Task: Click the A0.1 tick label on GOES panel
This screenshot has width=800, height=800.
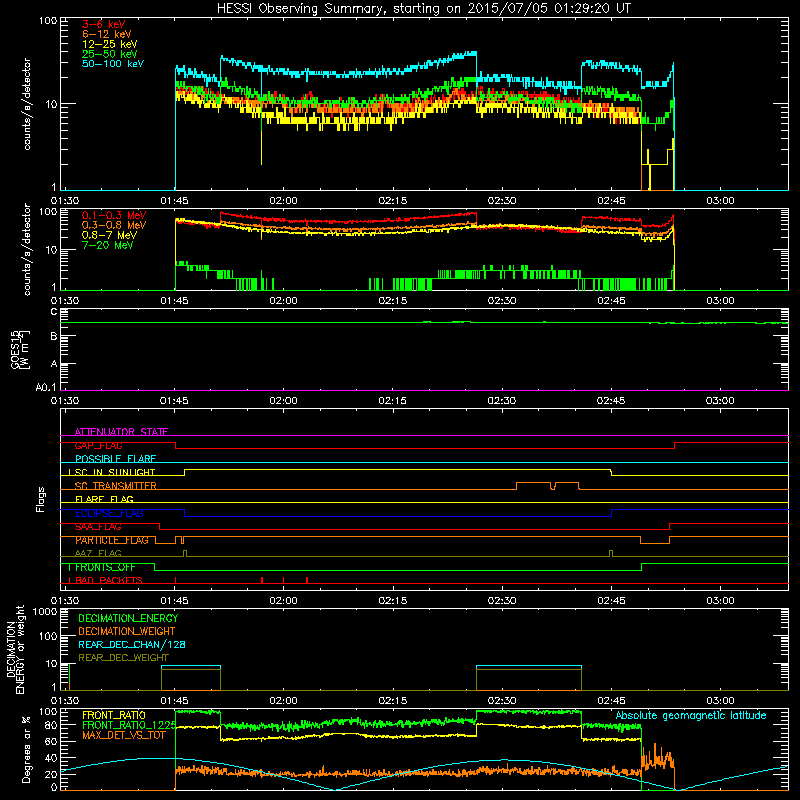Action: (46, 388)
